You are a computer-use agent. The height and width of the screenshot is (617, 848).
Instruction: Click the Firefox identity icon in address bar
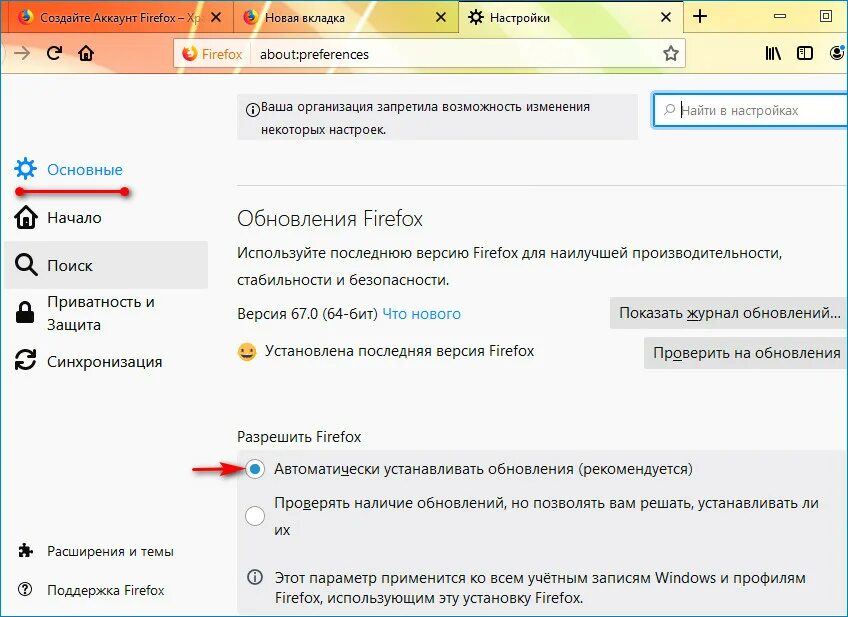tap(190, 54)
